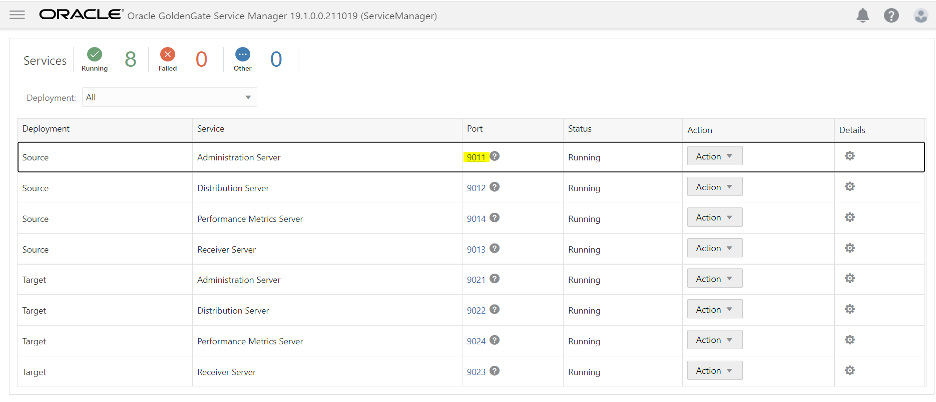Open the Source Performance Metrics Server link
This screenshot has width=936, height=402.
pyautogui.click(x=250, y=219)
